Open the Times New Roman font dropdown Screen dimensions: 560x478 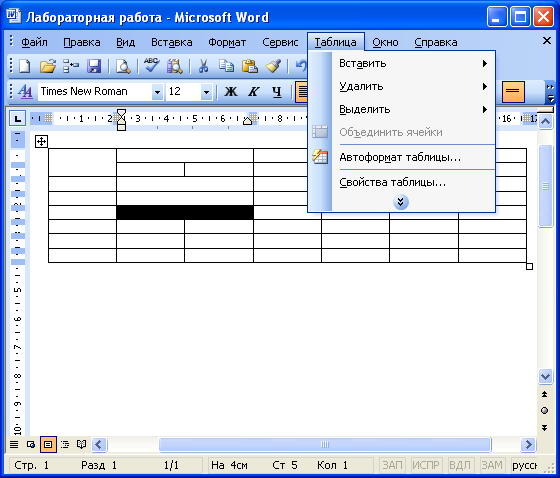point(157,92)
